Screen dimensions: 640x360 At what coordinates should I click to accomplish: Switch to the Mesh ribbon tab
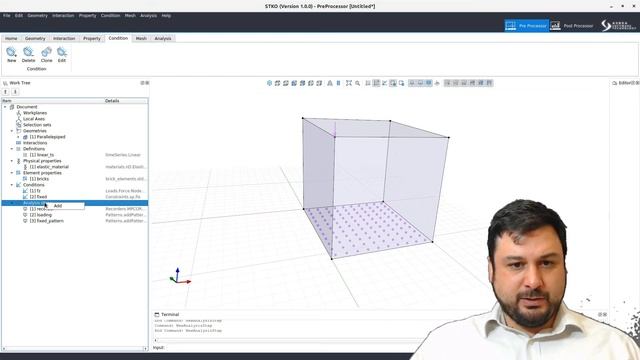coord(141,38)
